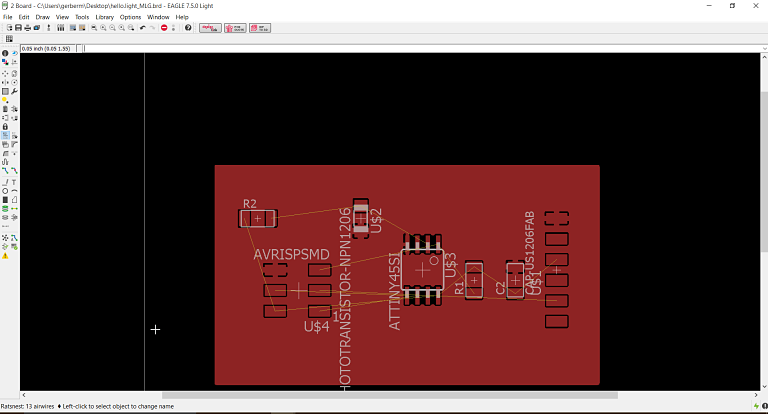Screen dimensions: 768x414
Task: Select the Polygon tool
Action: click(14, 199)
